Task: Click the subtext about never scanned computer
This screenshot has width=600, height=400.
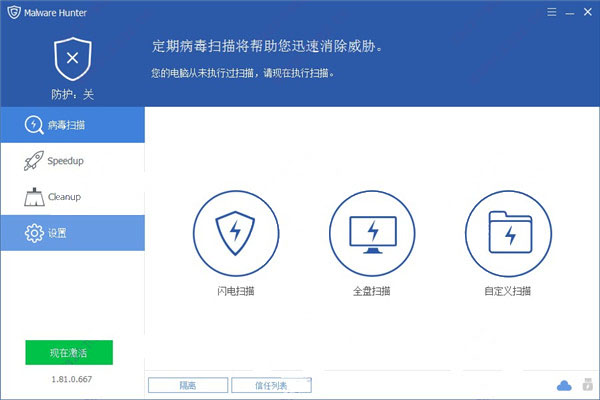Action: (243, 73)
